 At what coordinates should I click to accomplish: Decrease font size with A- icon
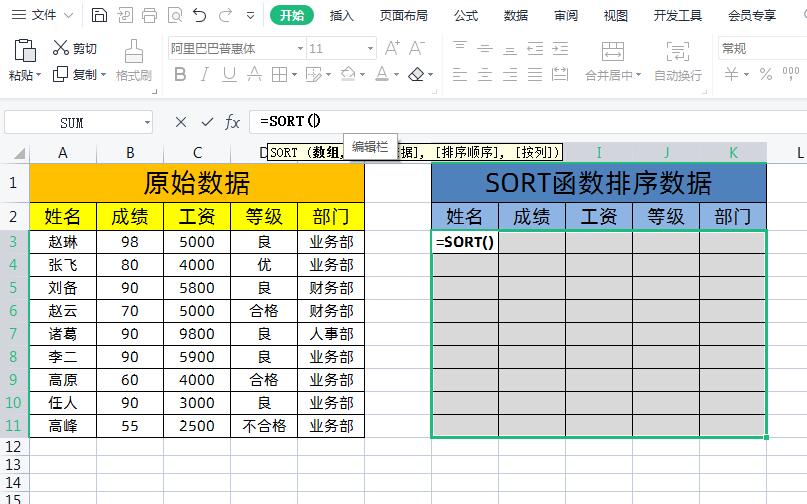coord(417,48)
